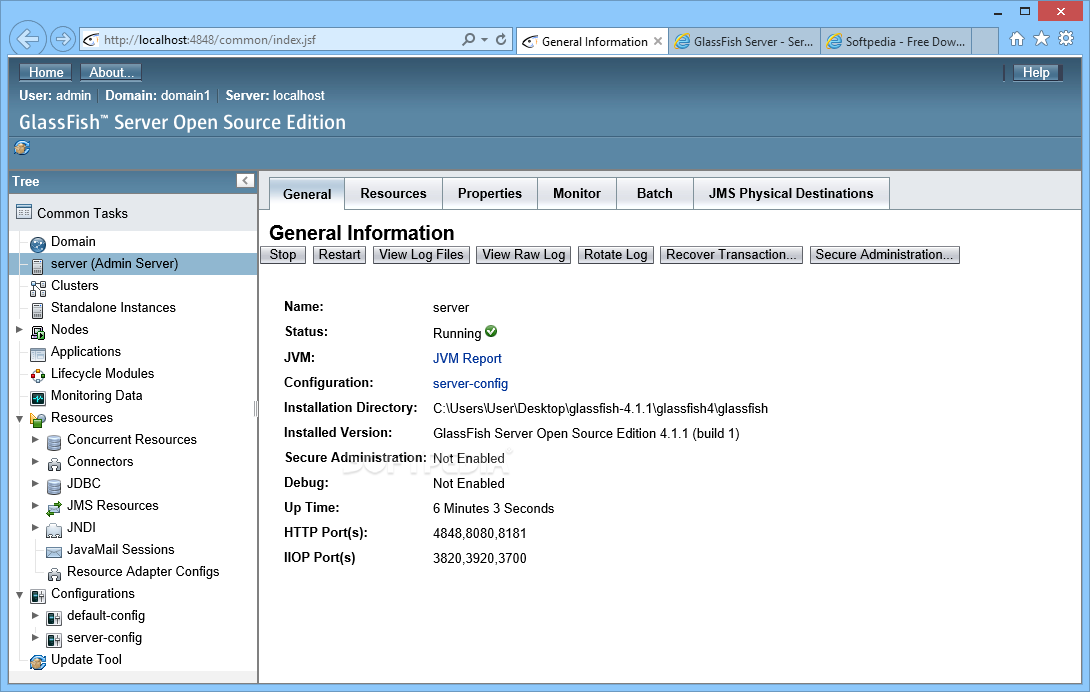Click Secure Administration button
This screenshot has width=1090, height=692.
pos(884,255)
